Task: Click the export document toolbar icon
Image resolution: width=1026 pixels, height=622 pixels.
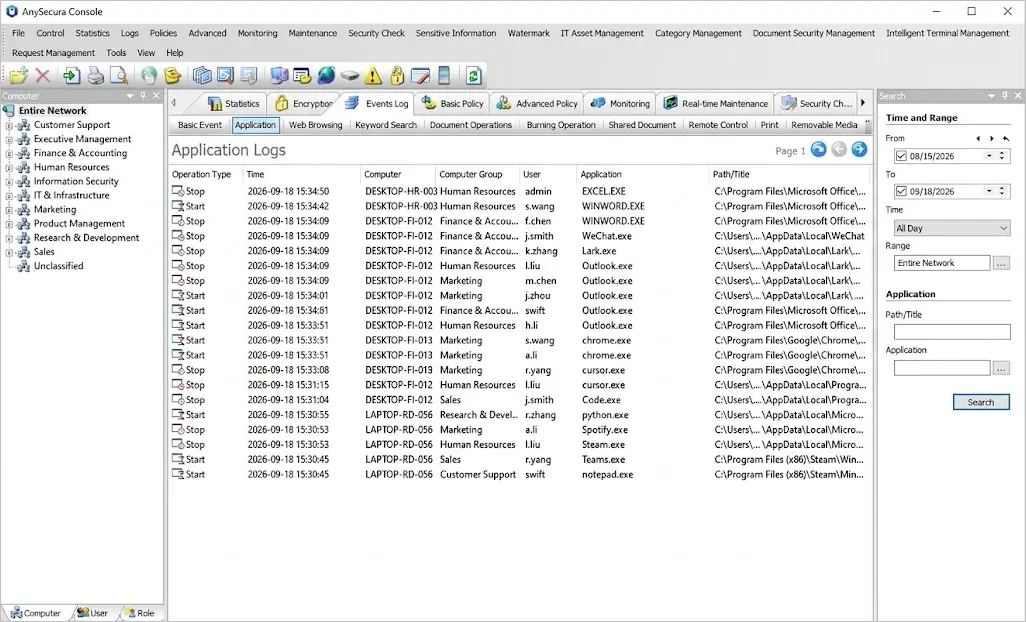Action: click(x=71, y=76)
